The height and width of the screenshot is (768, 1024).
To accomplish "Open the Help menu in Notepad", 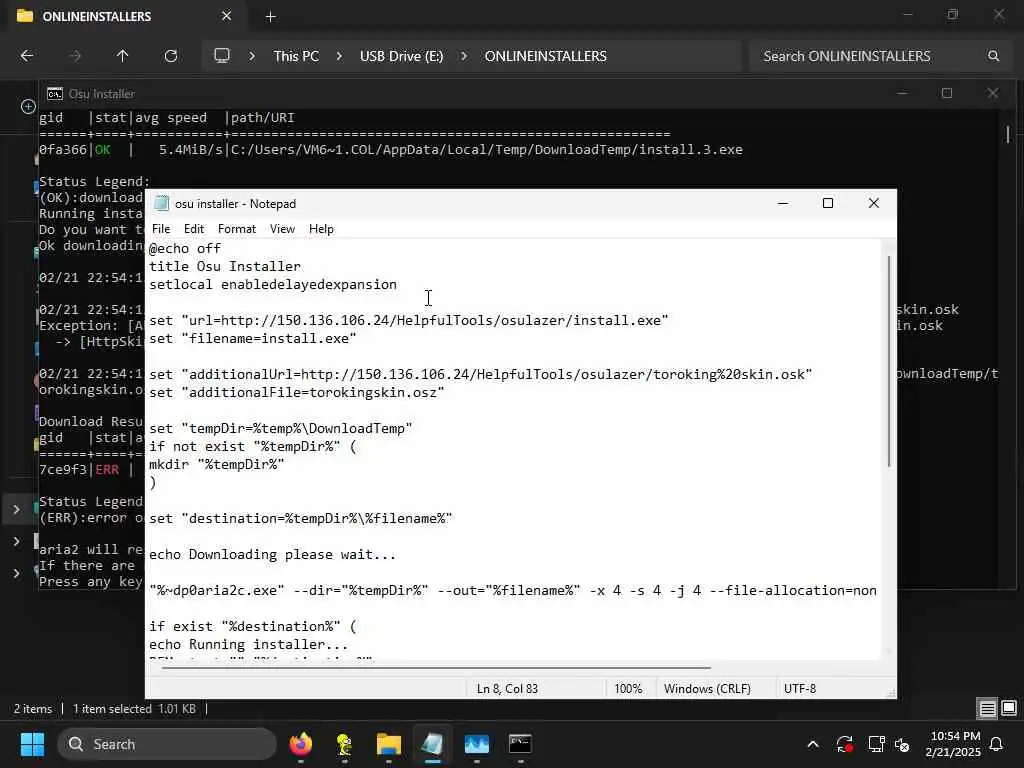I will [321, 229].
